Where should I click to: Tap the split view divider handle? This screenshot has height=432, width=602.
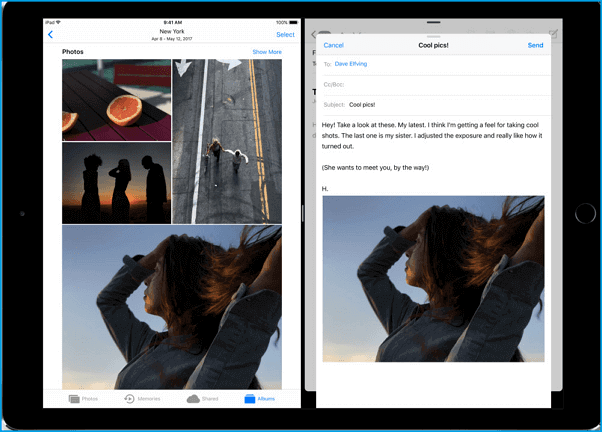pos(303,213)
